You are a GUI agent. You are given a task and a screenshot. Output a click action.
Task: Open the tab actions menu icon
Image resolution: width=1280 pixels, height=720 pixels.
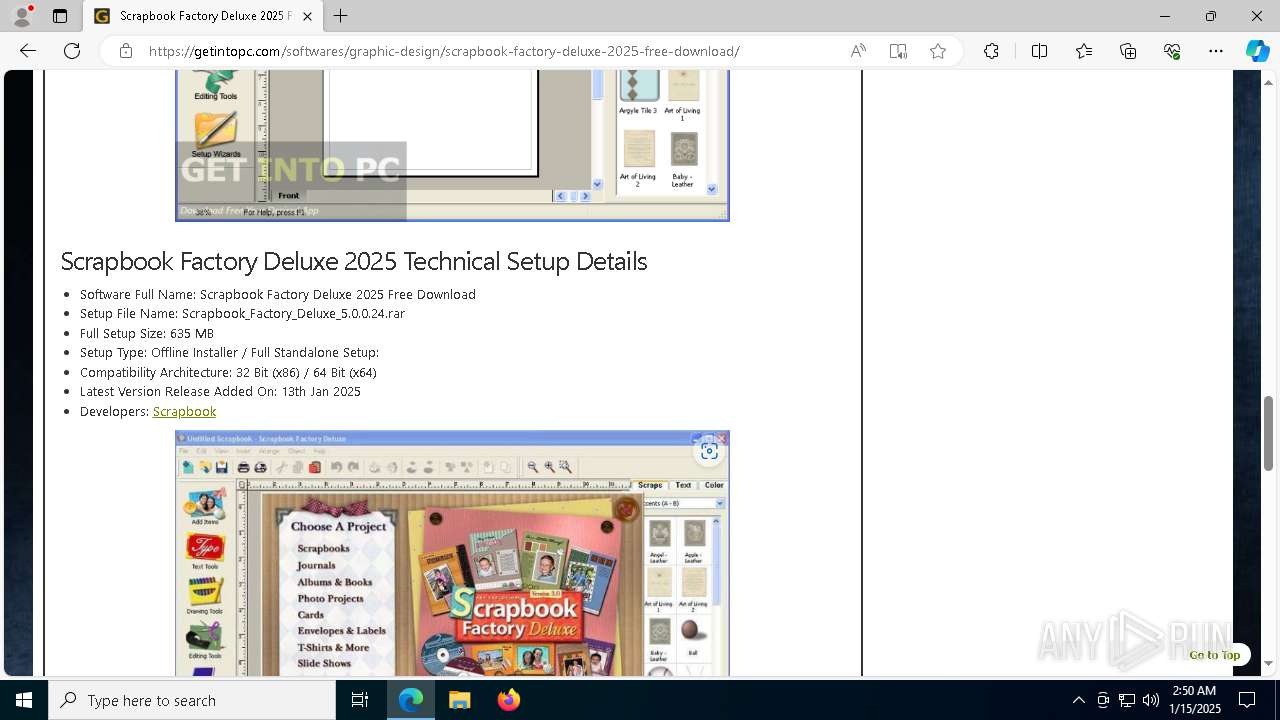pos(60,16)
